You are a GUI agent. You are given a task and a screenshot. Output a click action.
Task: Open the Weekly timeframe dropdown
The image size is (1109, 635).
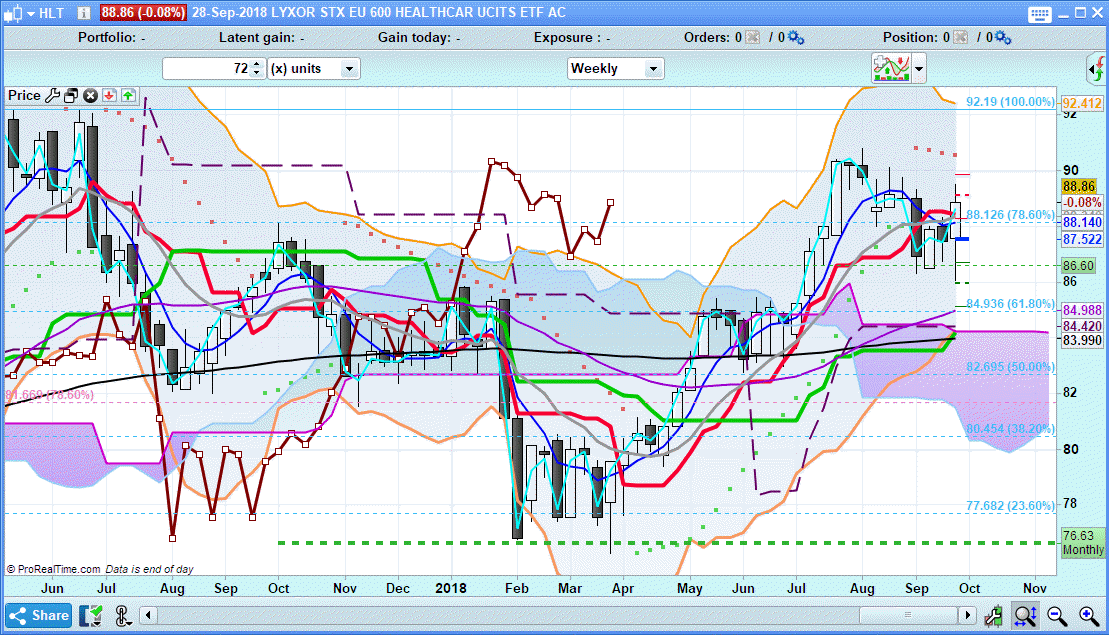[615, 69]
